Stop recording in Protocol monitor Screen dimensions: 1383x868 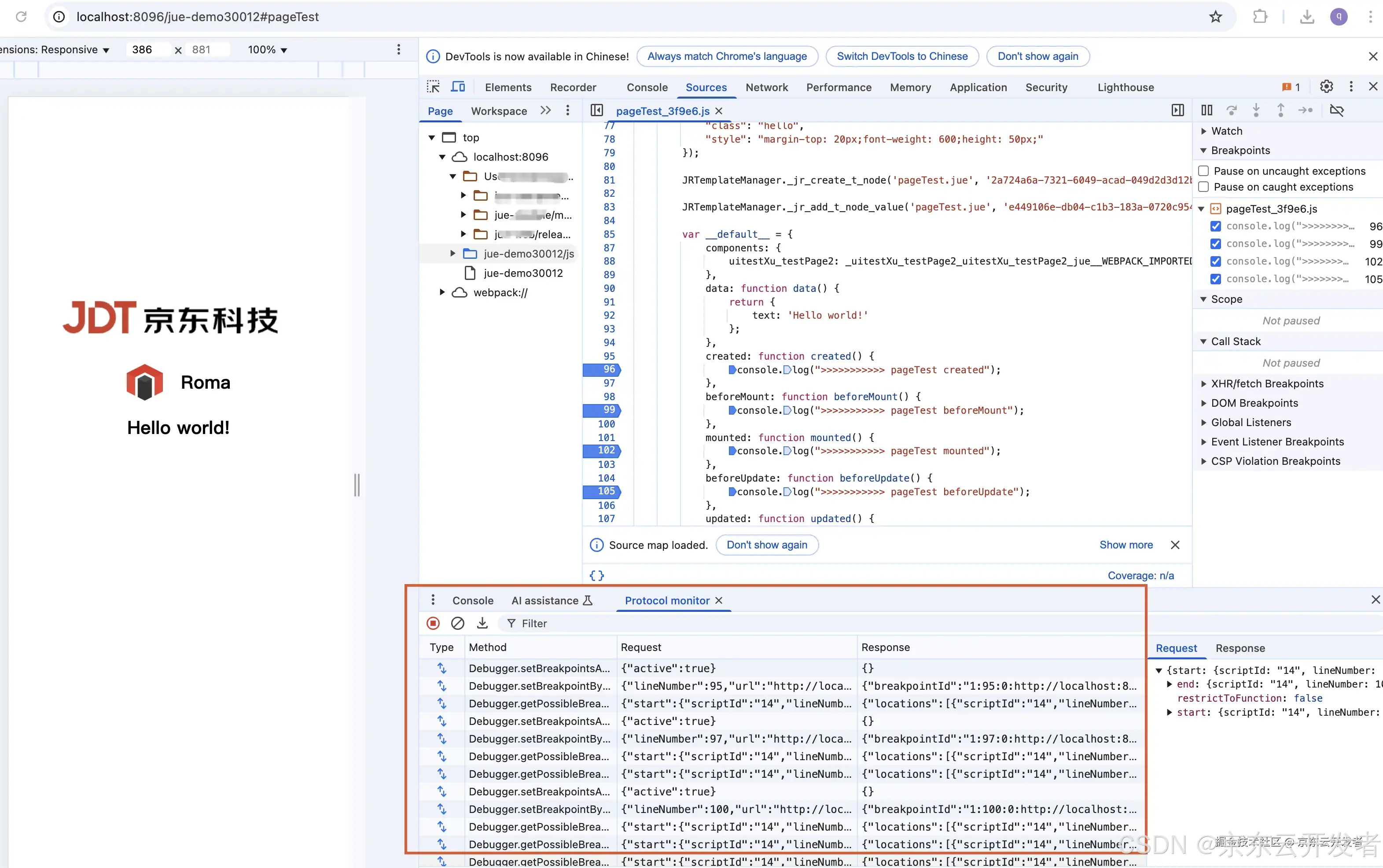point(432,623)
